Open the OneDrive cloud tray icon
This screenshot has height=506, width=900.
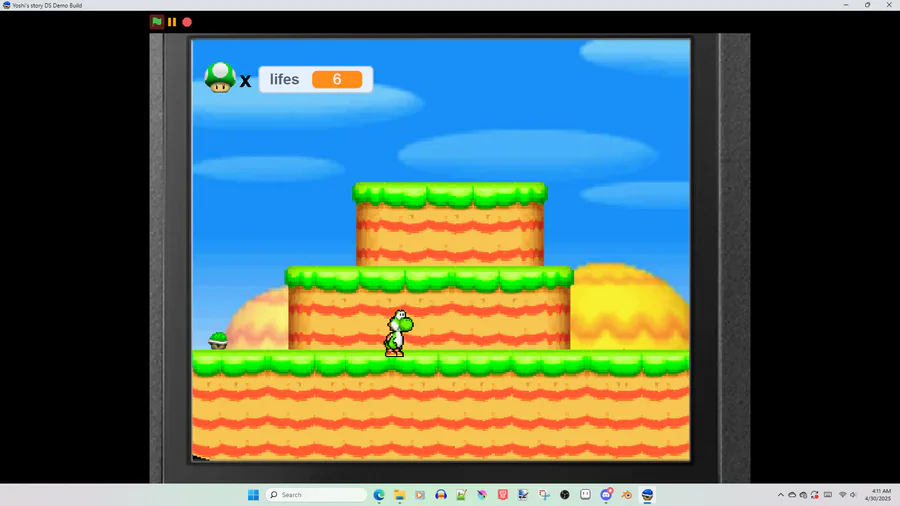point(792,495)
